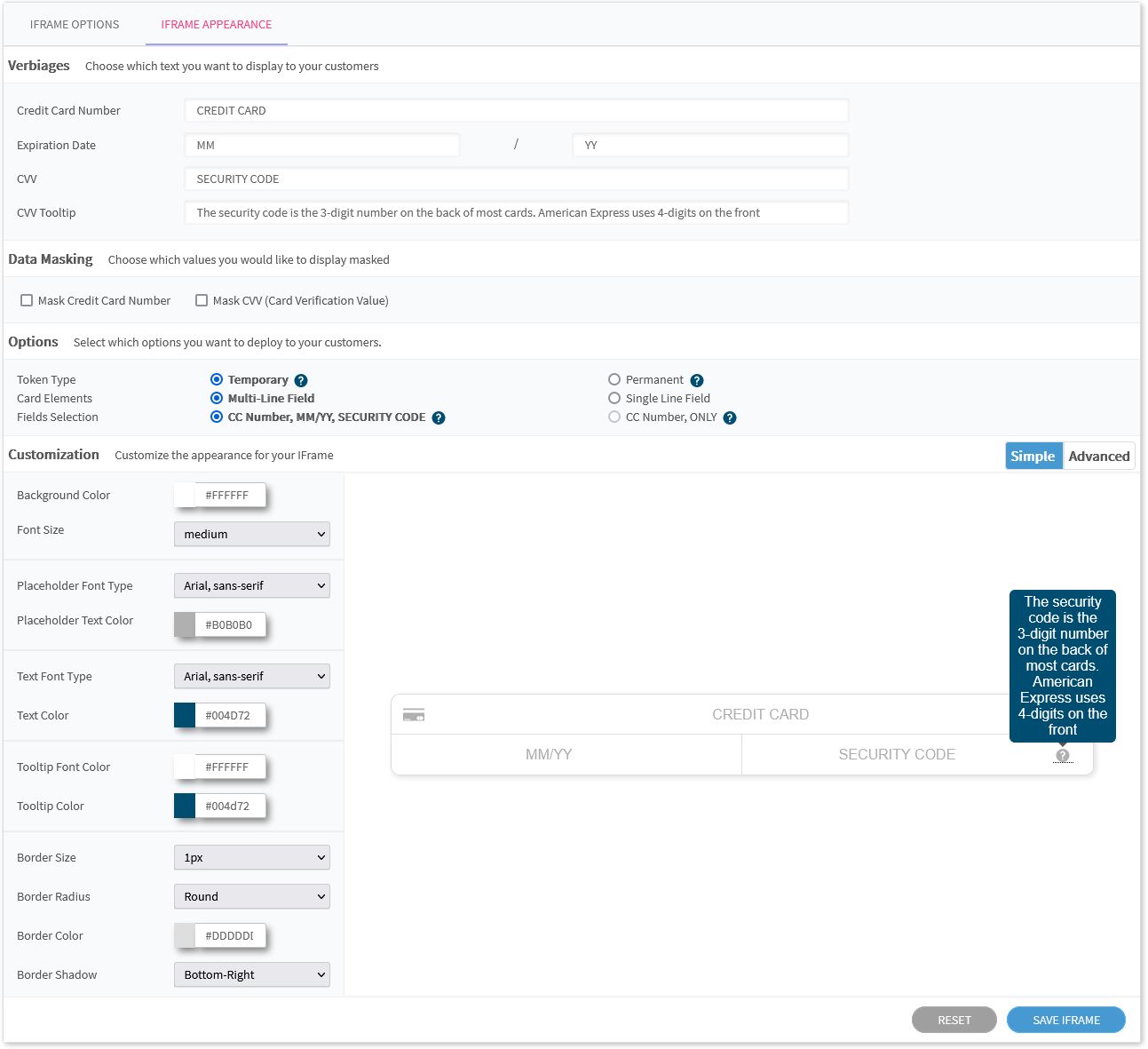Screen dimensions: 1148x1049
Task: Click the CVV Tooltip text field
Action: 515,212
